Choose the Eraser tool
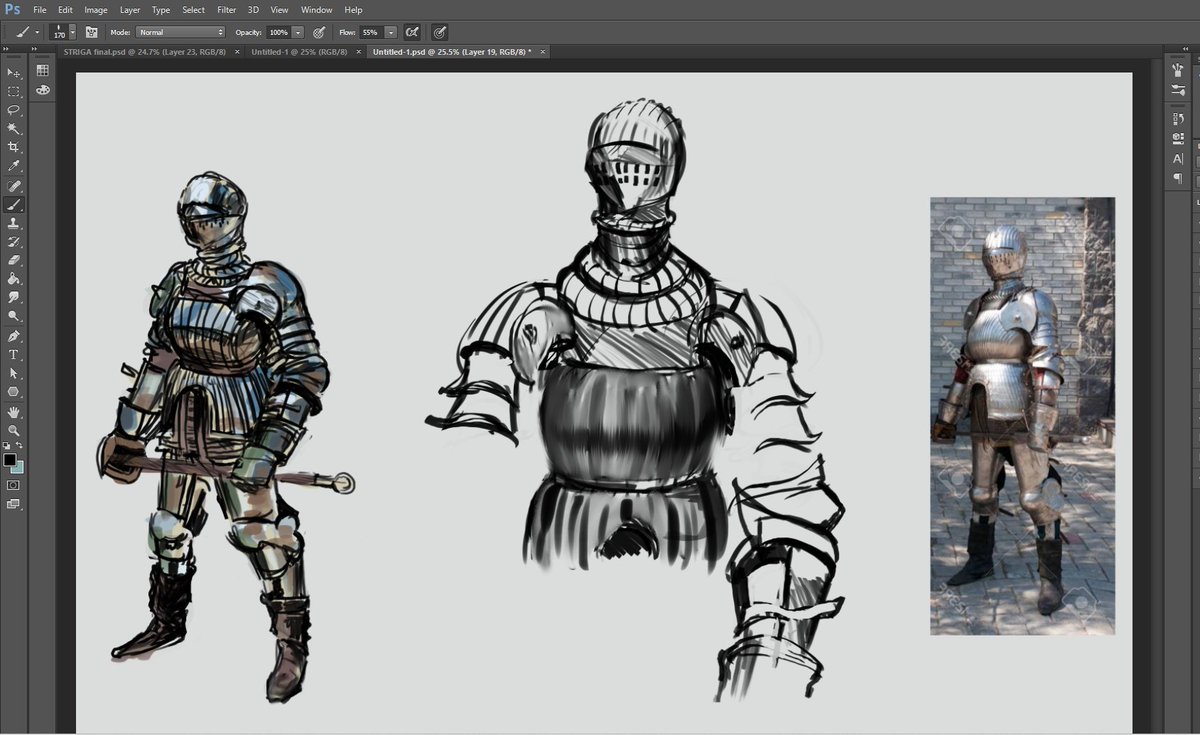1200x735 pixels. (x=14, y=260)
